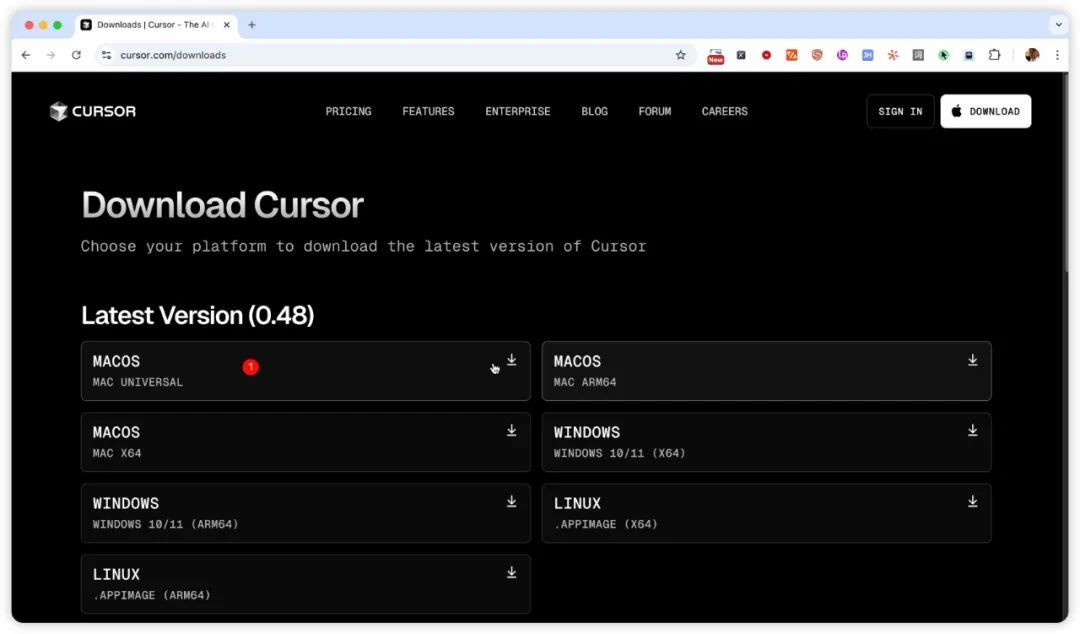
Task: Download the Mac X64 build
Action: (305, 442)
